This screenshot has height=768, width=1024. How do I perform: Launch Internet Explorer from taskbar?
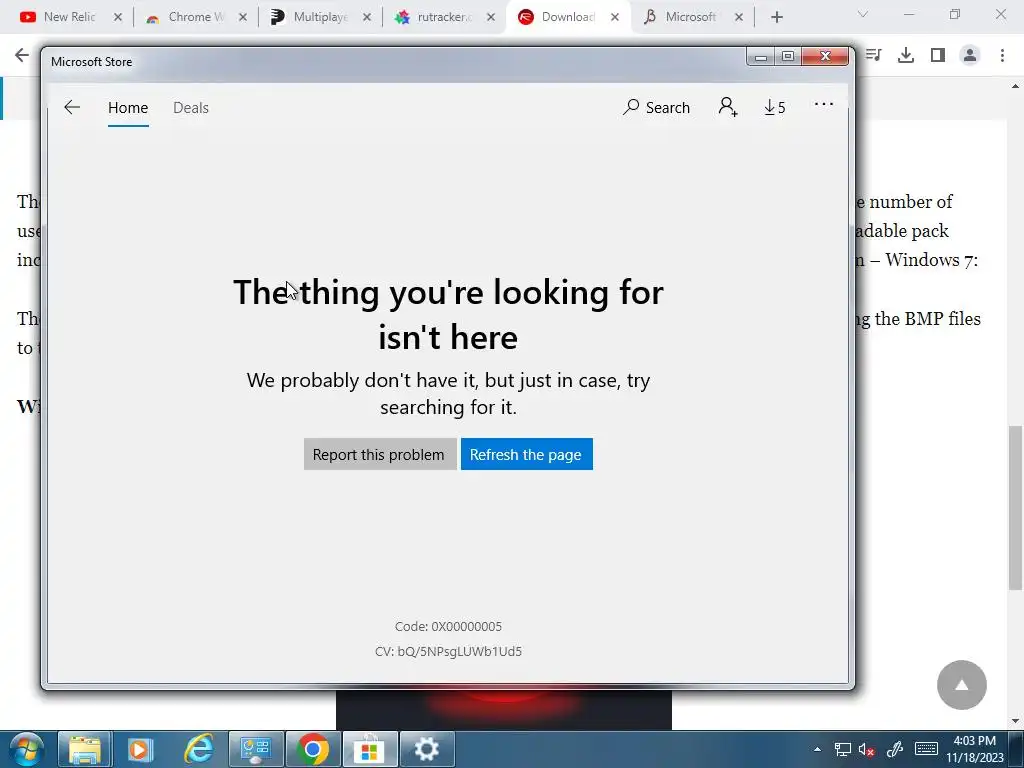coord(199,750)
